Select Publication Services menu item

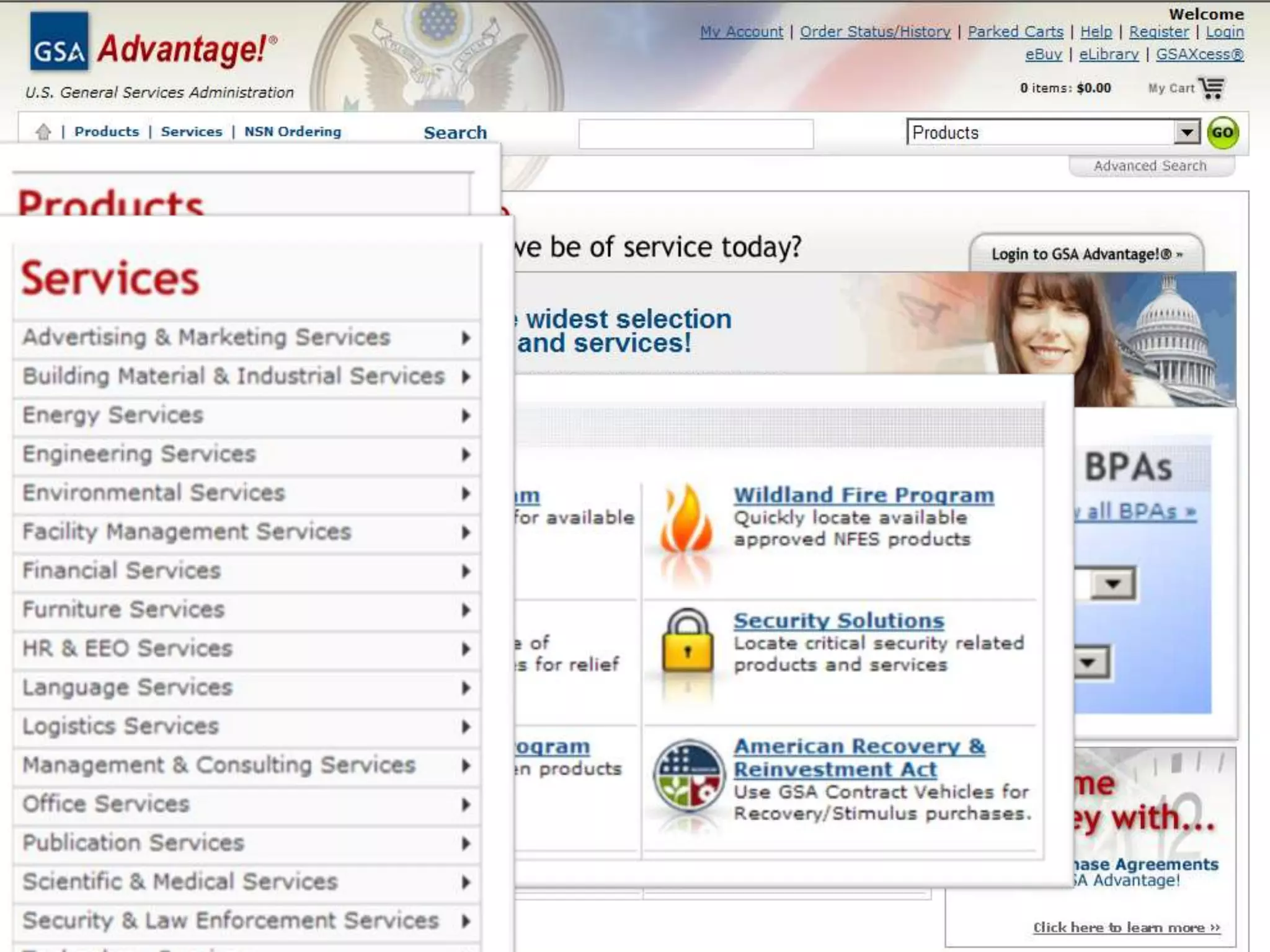click(x=247, y=844)
